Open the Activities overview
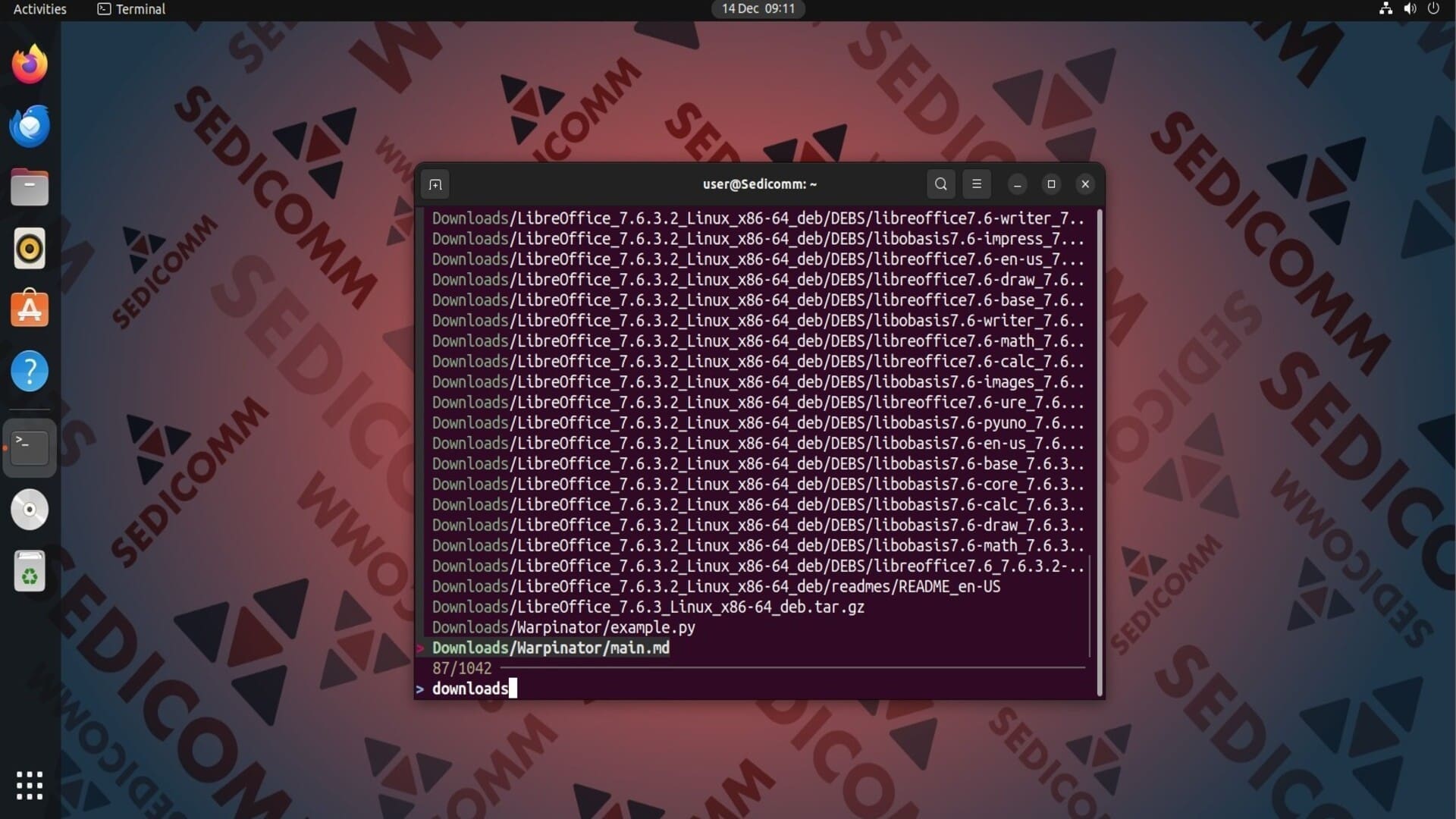 tap(39, 9)
